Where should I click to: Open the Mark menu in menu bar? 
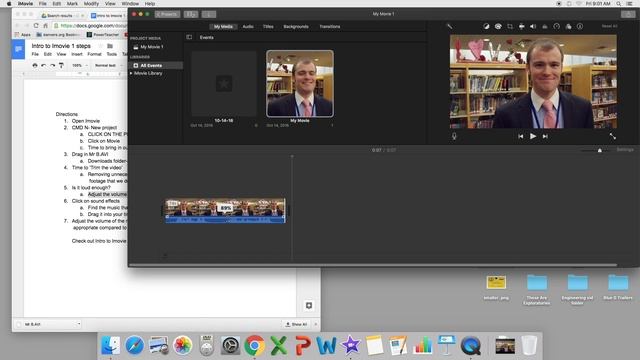[x=72, y=4]
